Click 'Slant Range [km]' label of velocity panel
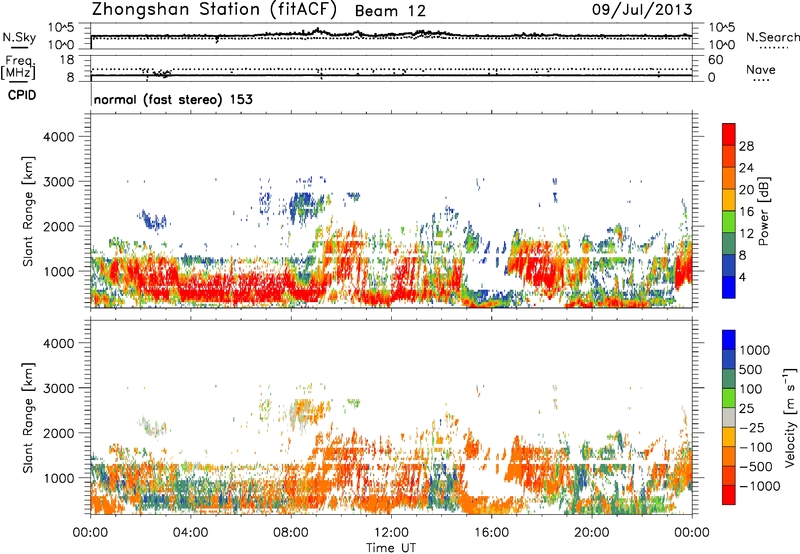800x554 pixels. tap(28, 418)
